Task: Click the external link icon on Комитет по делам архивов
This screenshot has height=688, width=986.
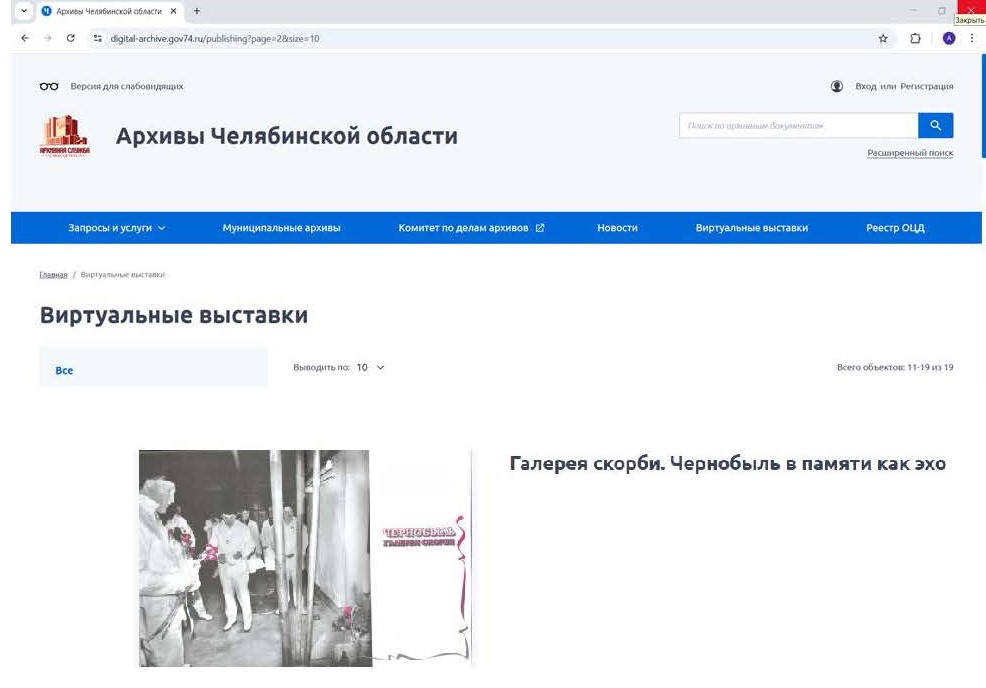Action: 540,227
